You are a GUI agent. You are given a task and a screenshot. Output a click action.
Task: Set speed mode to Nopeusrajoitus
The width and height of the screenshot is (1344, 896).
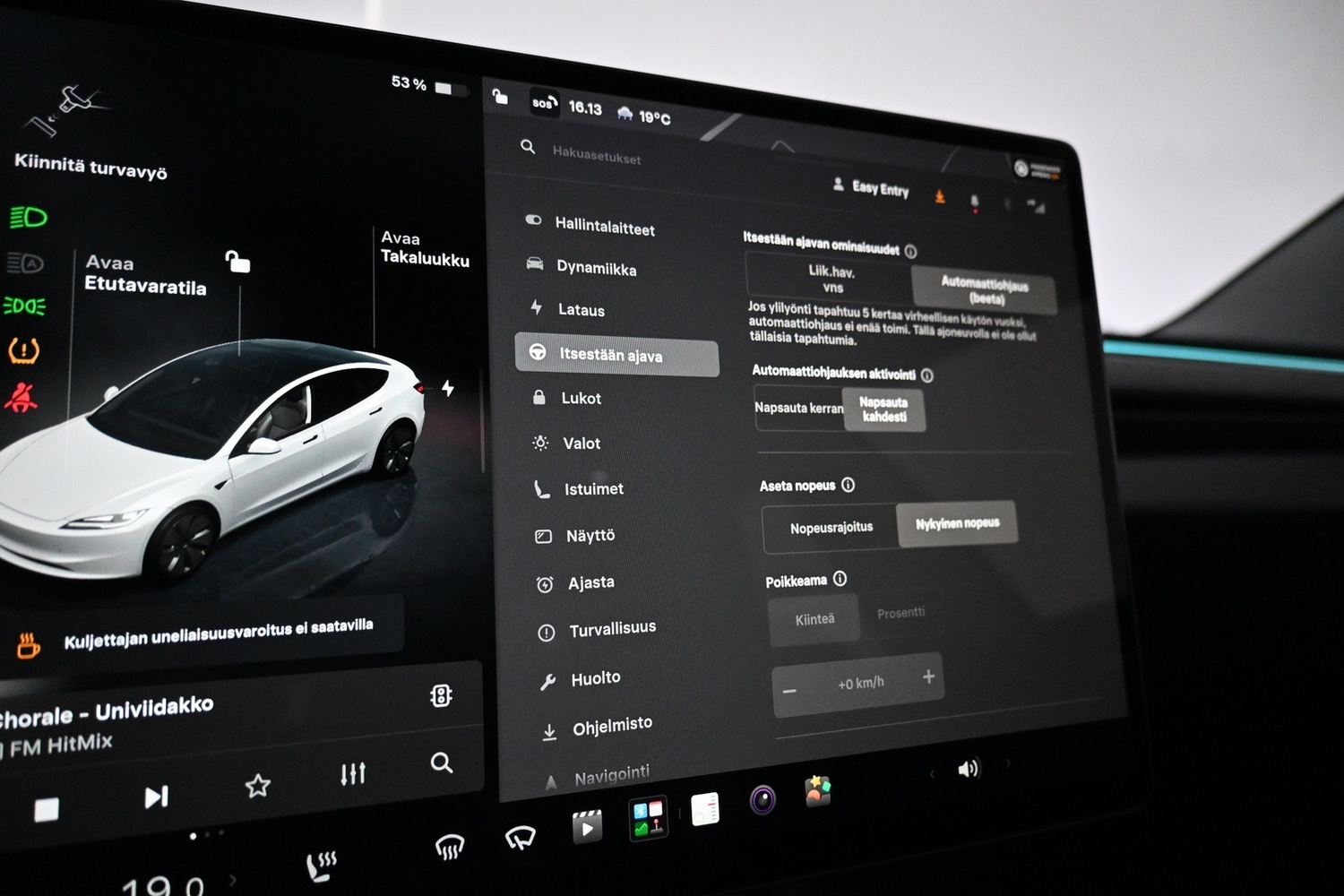point(831,529)
